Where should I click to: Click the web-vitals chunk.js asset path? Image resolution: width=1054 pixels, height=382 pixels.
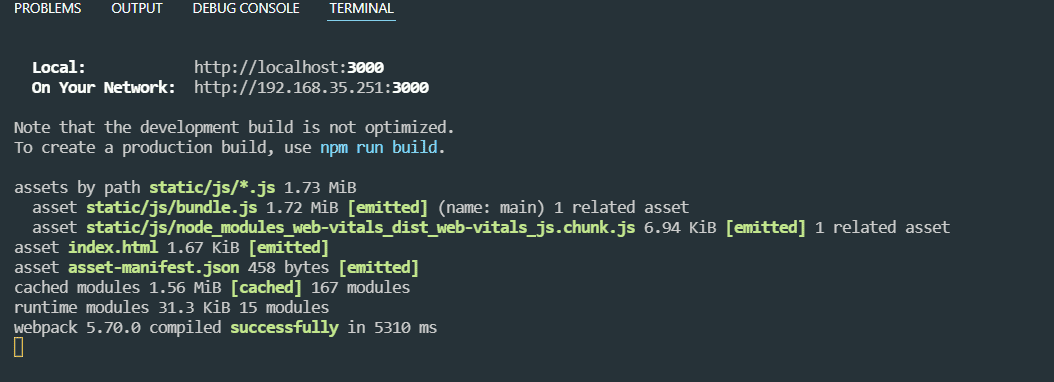click(361, 227)
